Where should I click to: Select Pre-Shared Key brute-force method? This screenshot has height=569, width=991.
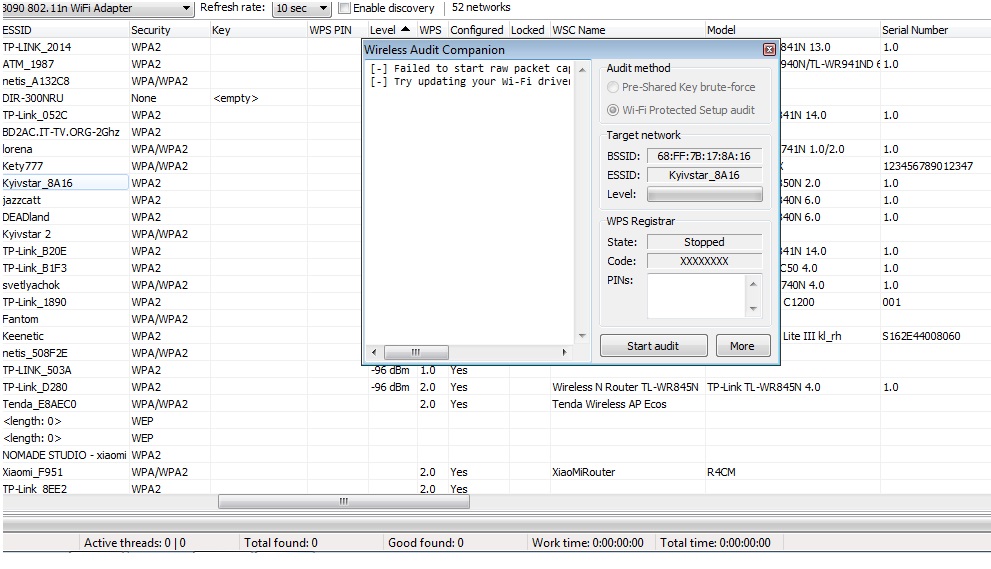tap(614, 87)
